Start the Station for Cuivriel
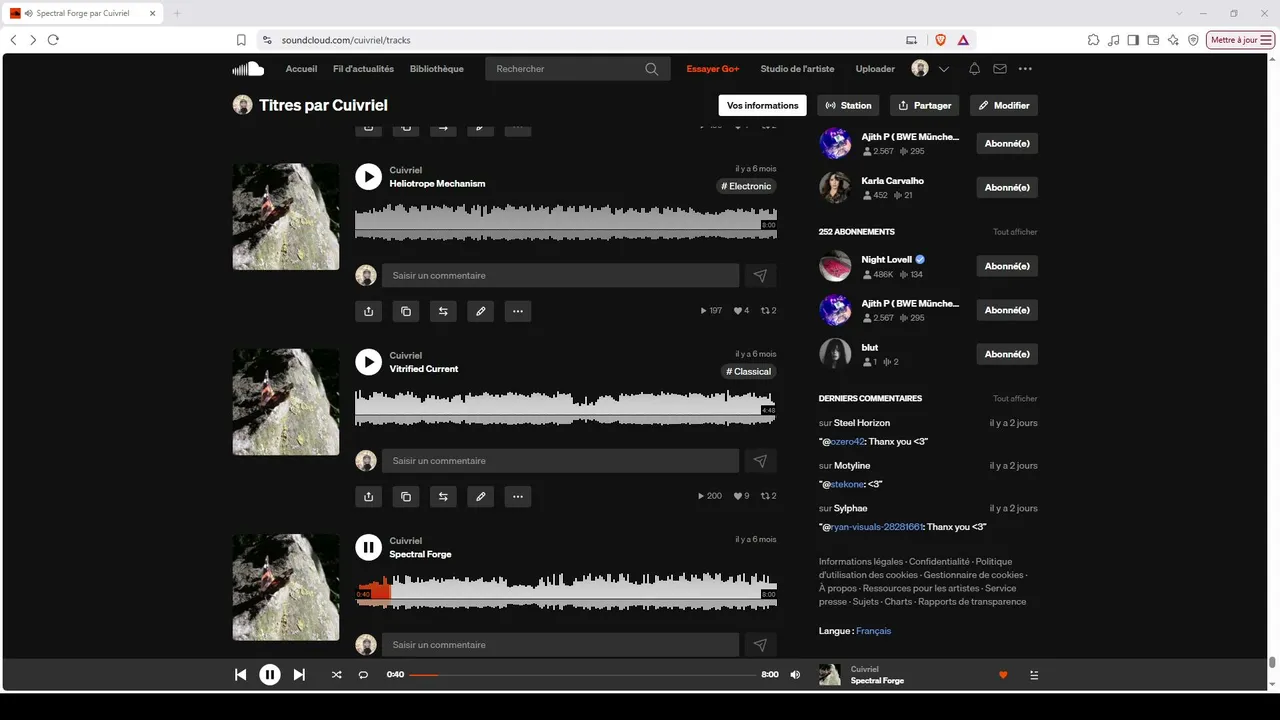This screenshot has height=720, width=1280. click(849, 105)
